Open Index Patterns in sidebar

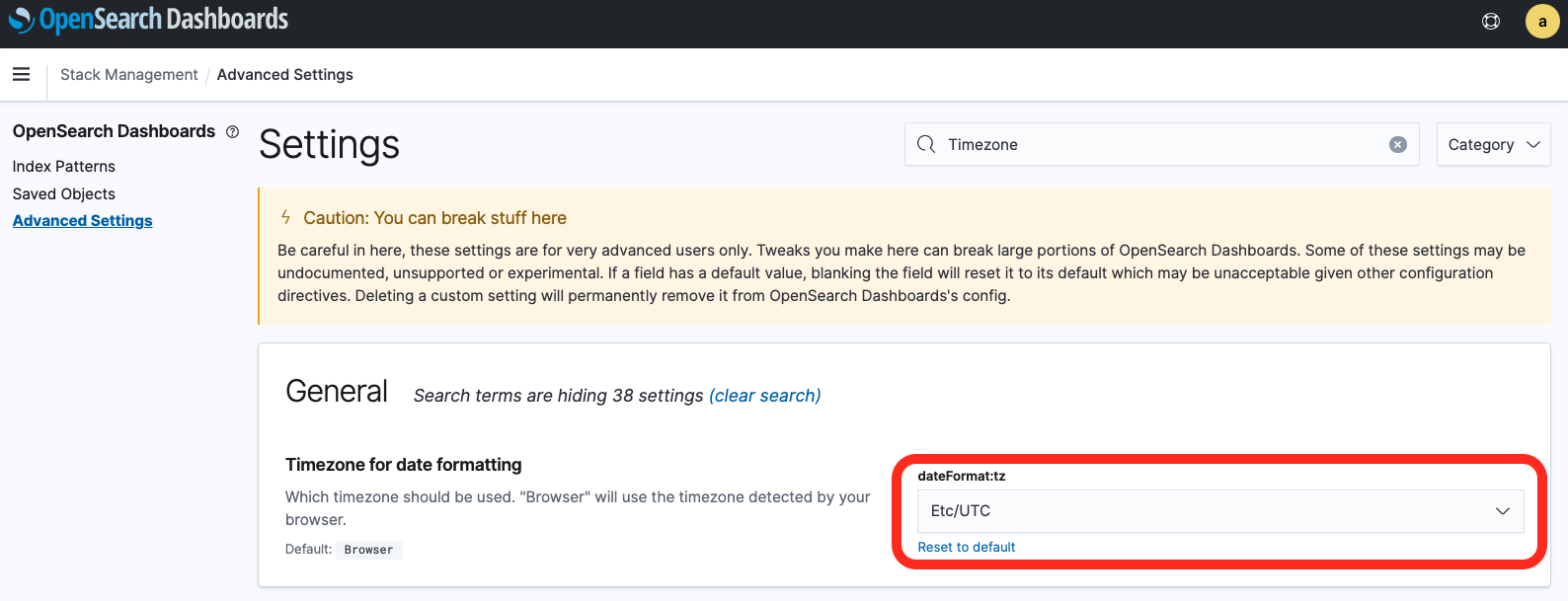point(64,167)
